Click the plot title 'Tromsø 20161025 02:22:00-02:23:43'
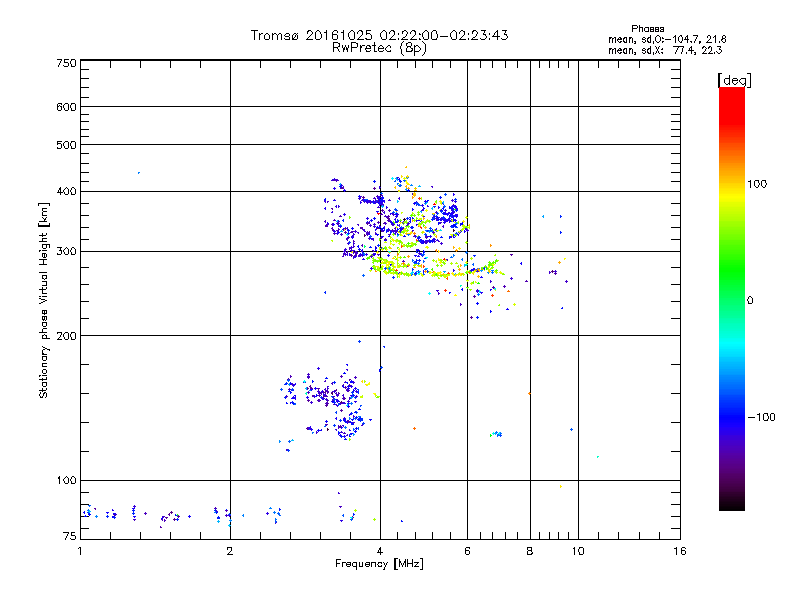Screen dimensions: 800x600 [x=379, y=35]
